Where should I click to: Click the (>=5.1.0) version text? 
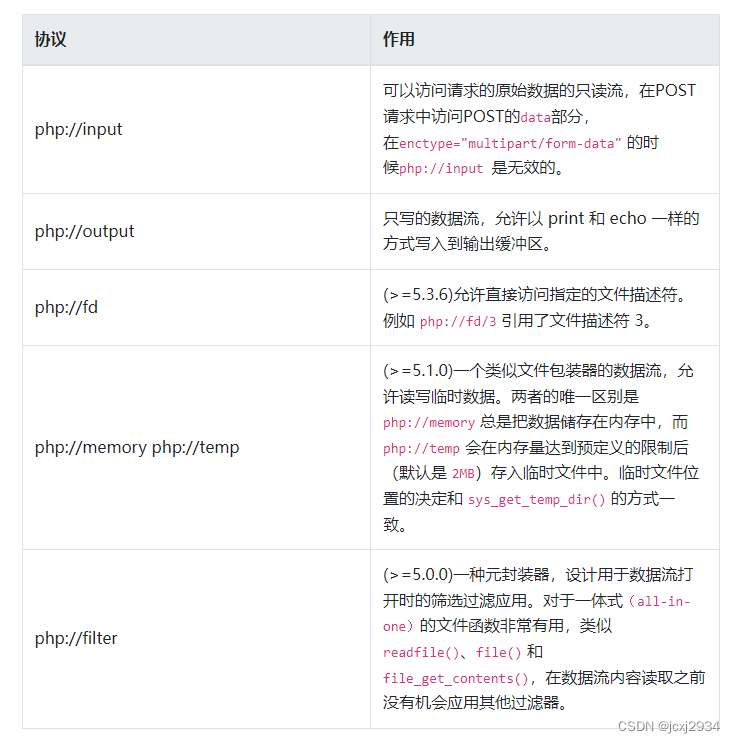(418, 371)
